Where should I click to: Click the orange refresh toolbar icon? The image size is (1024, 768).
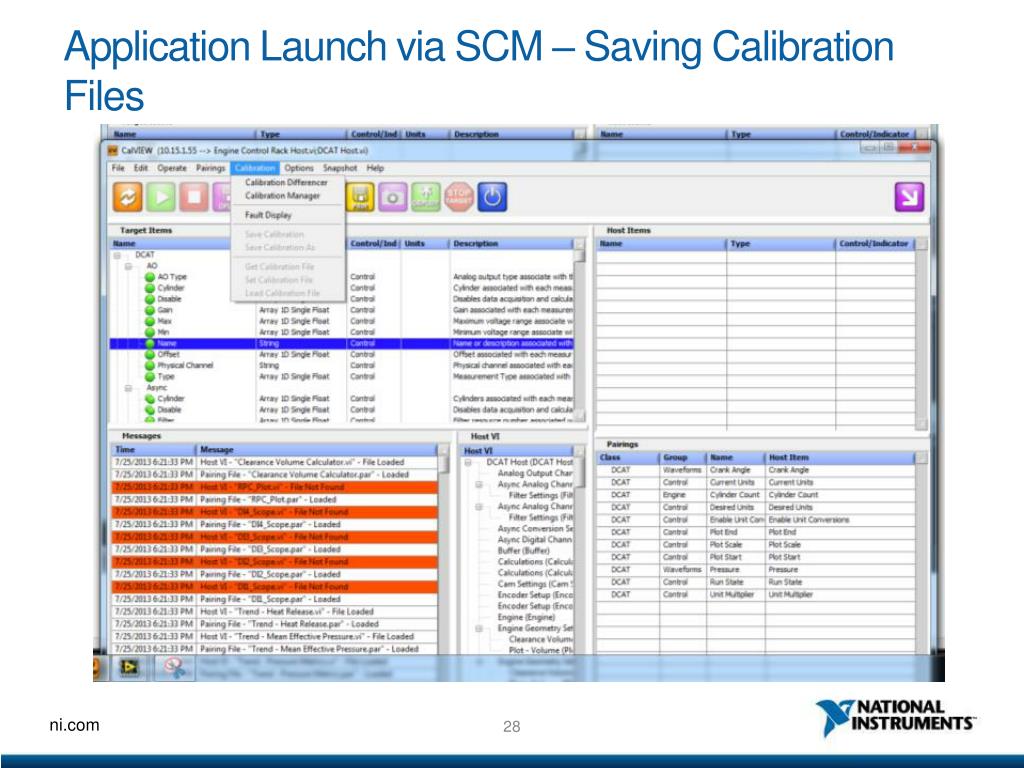pyautogui.click(x=127, y=197)
